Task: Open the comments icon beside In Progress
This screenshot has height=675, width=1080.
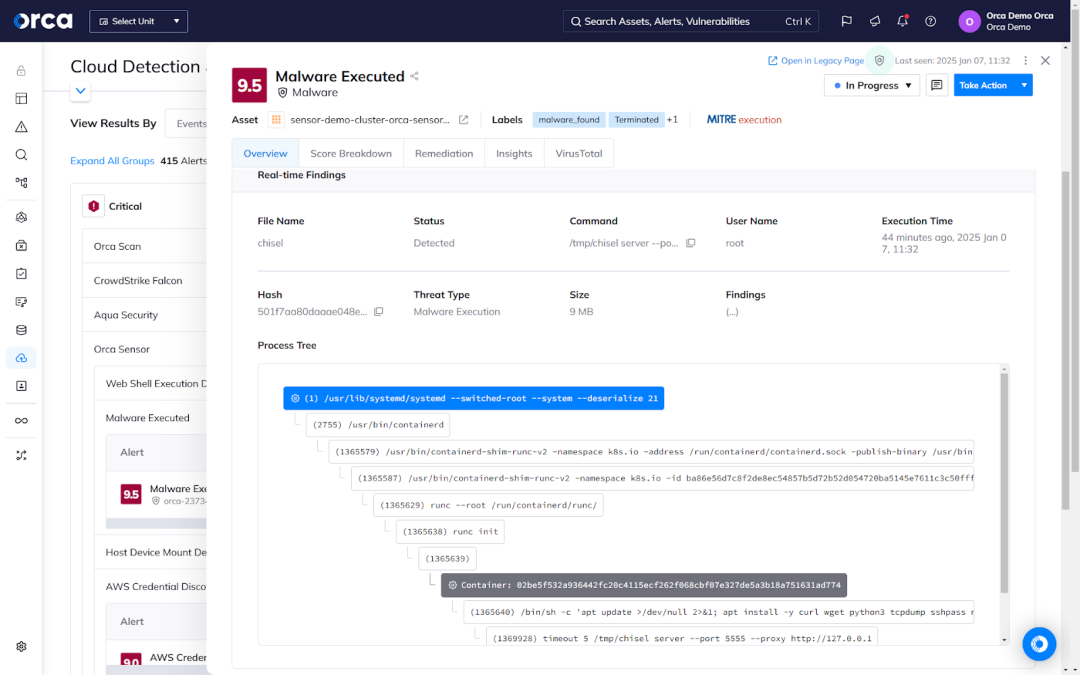Action: click(937, 85)
